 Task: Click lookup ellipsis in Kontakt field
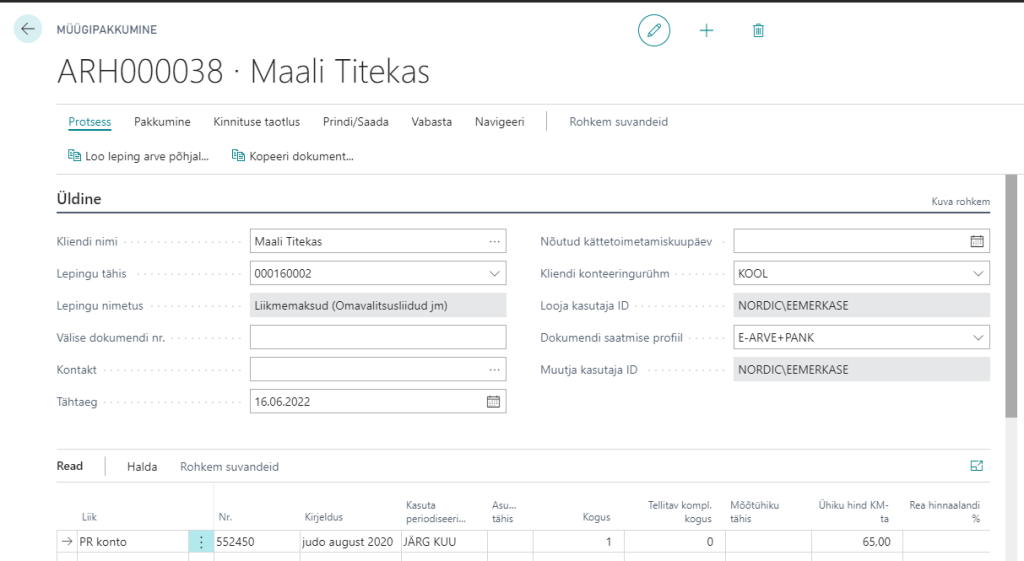[x=494, y=369]
